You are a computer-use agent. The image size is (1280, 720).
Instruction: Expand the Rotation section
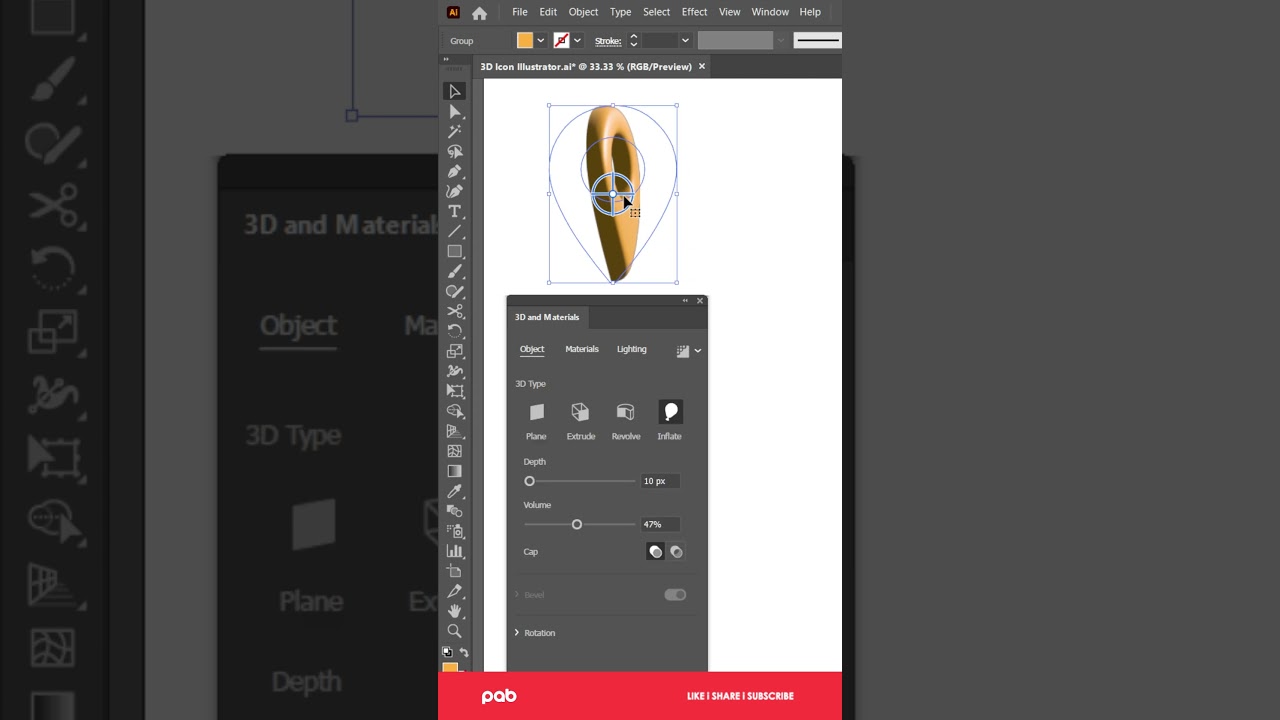[517, 633]
